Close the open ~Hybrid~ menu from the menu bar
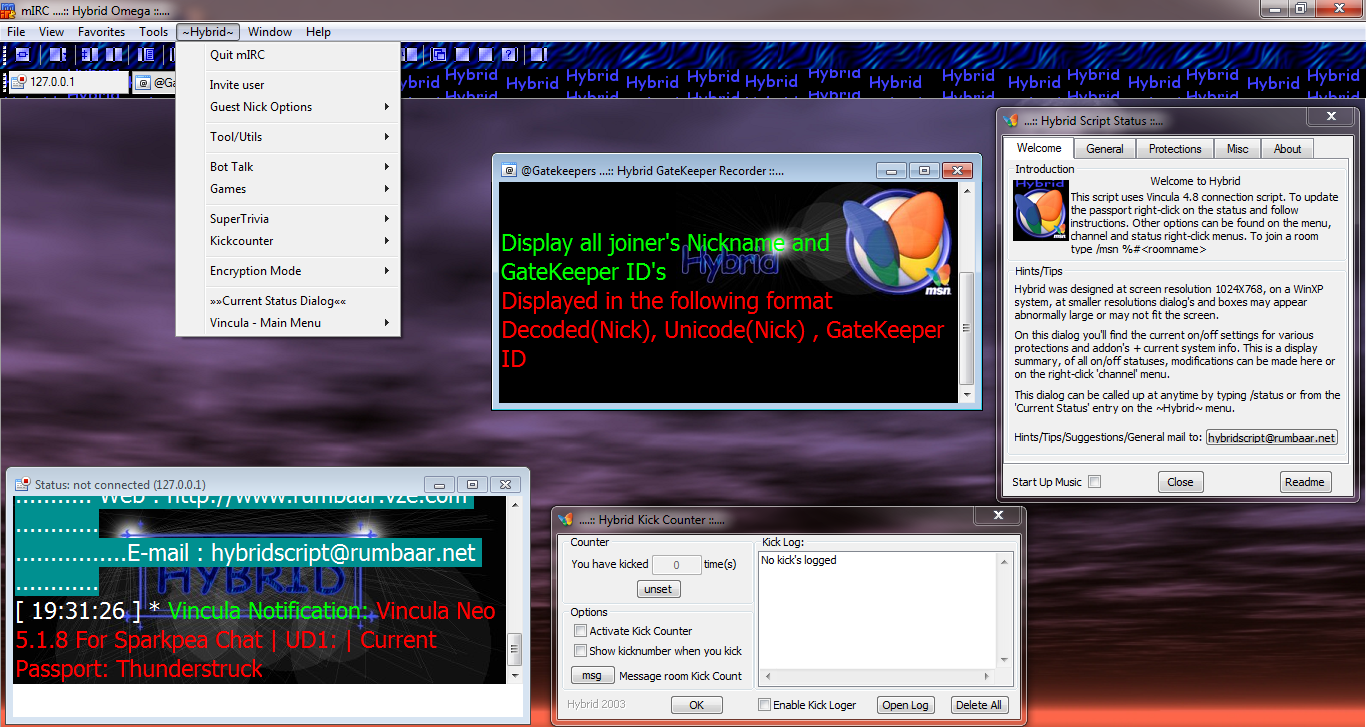Viewport: 1366px width, 727px height. click(x=208, y=32)
